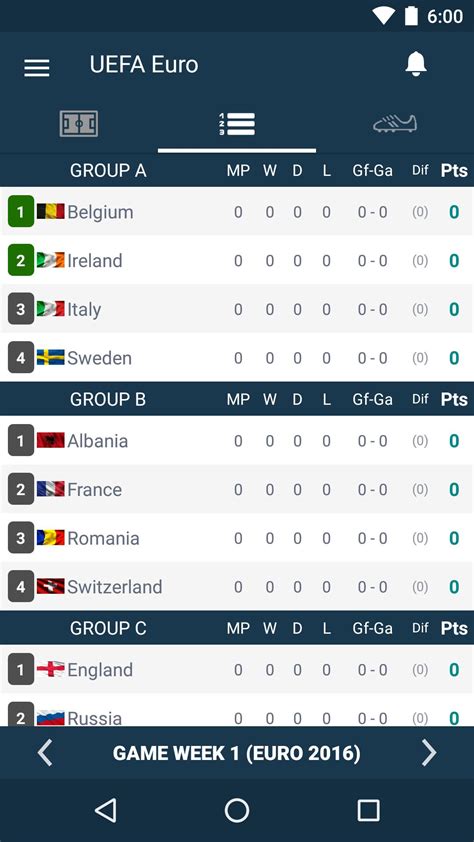Select England in Group C
This screenshot has height=842, width=474.
click(237, 670)
